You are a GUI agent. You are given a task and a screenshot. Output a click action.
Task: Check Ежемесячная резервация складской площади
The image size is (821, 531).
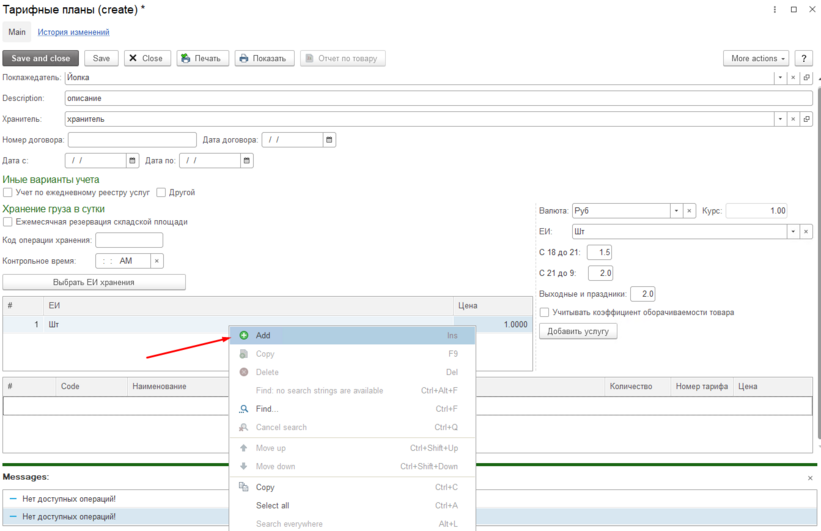pos(8,222)
